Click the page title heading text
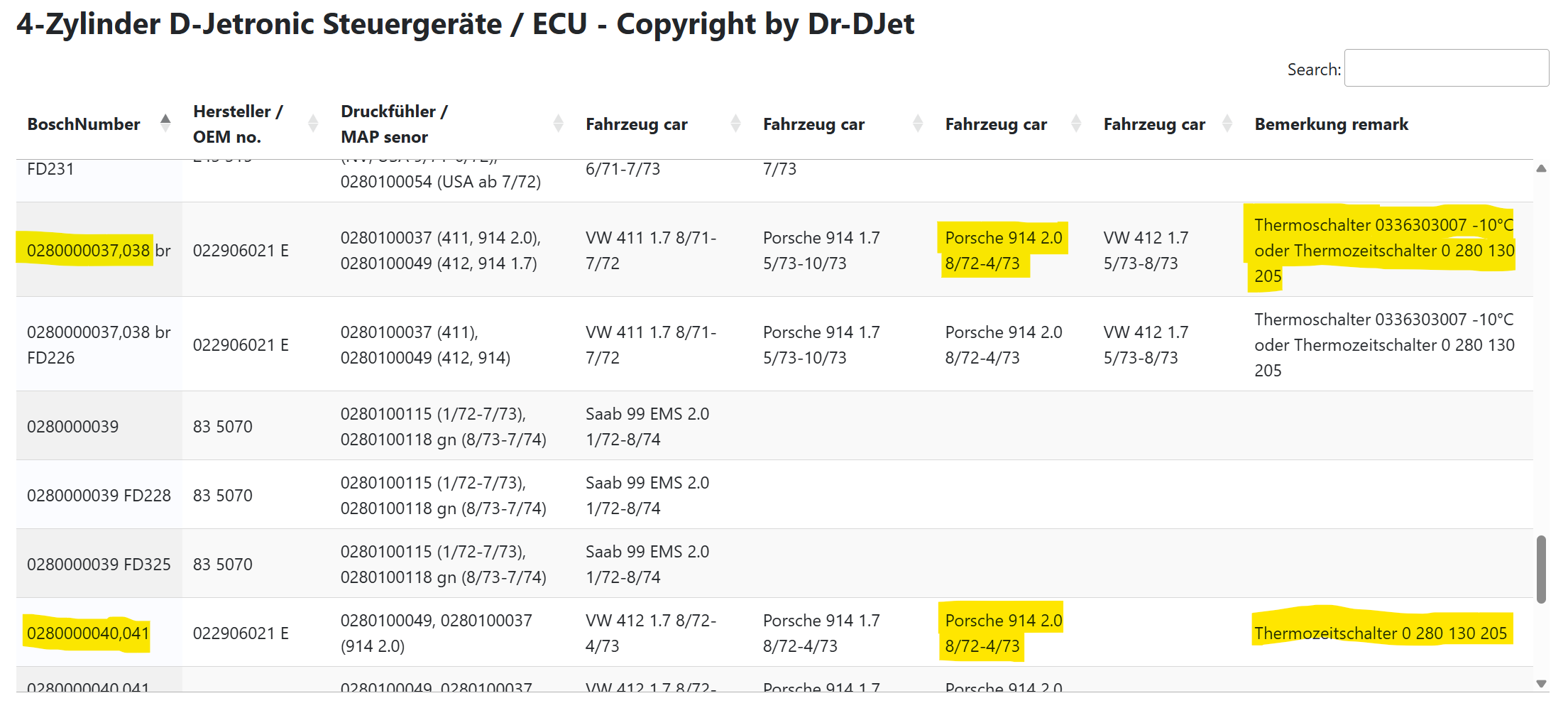The width and height of the screenshot is (1568, 708). click(465, 24)
